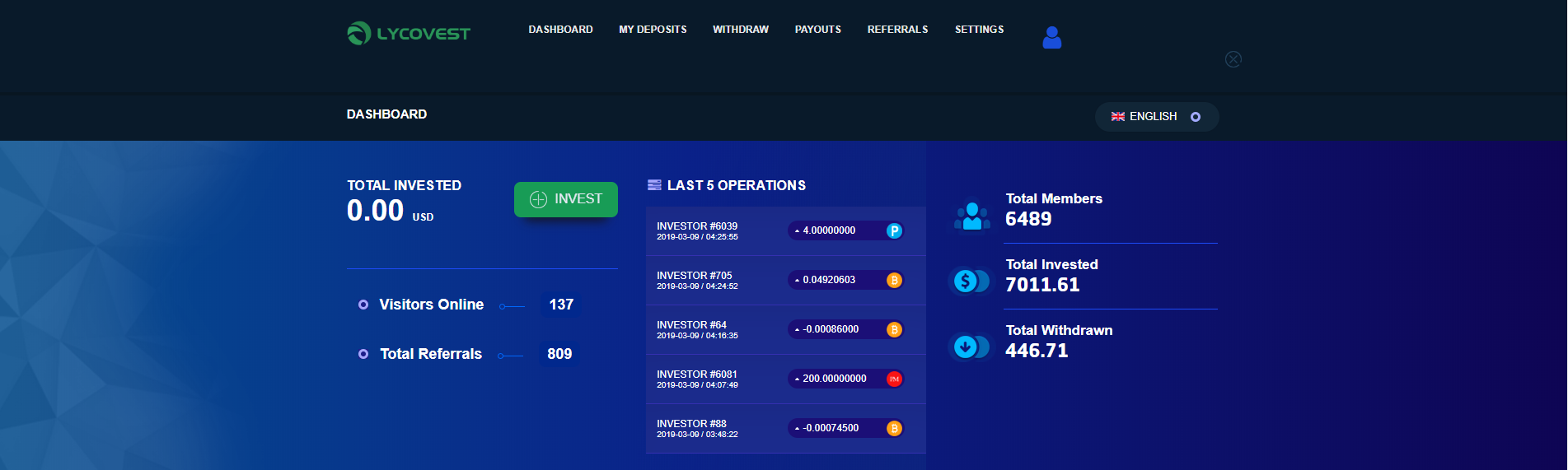Viewport: 1568px width, 470px height.
Task: Click the Total Withdrawn down-arrow icon
Action: [x=971, y=347]
